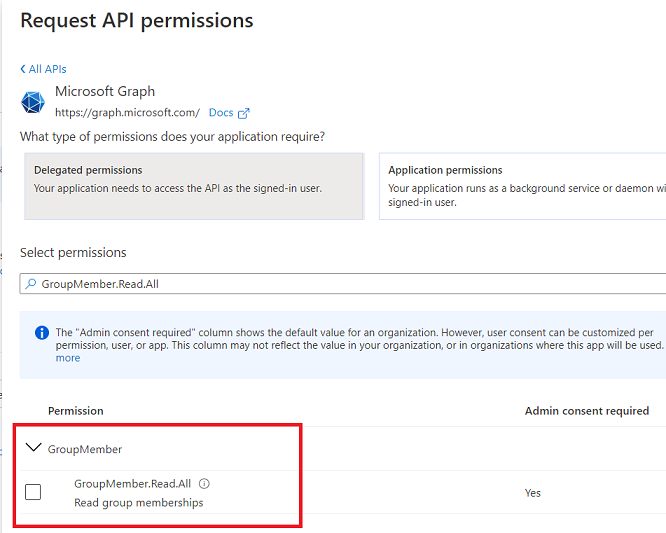Select the Delegated permissions card
The width and height of the screenshot is (666, 533).
pos(194,186)
